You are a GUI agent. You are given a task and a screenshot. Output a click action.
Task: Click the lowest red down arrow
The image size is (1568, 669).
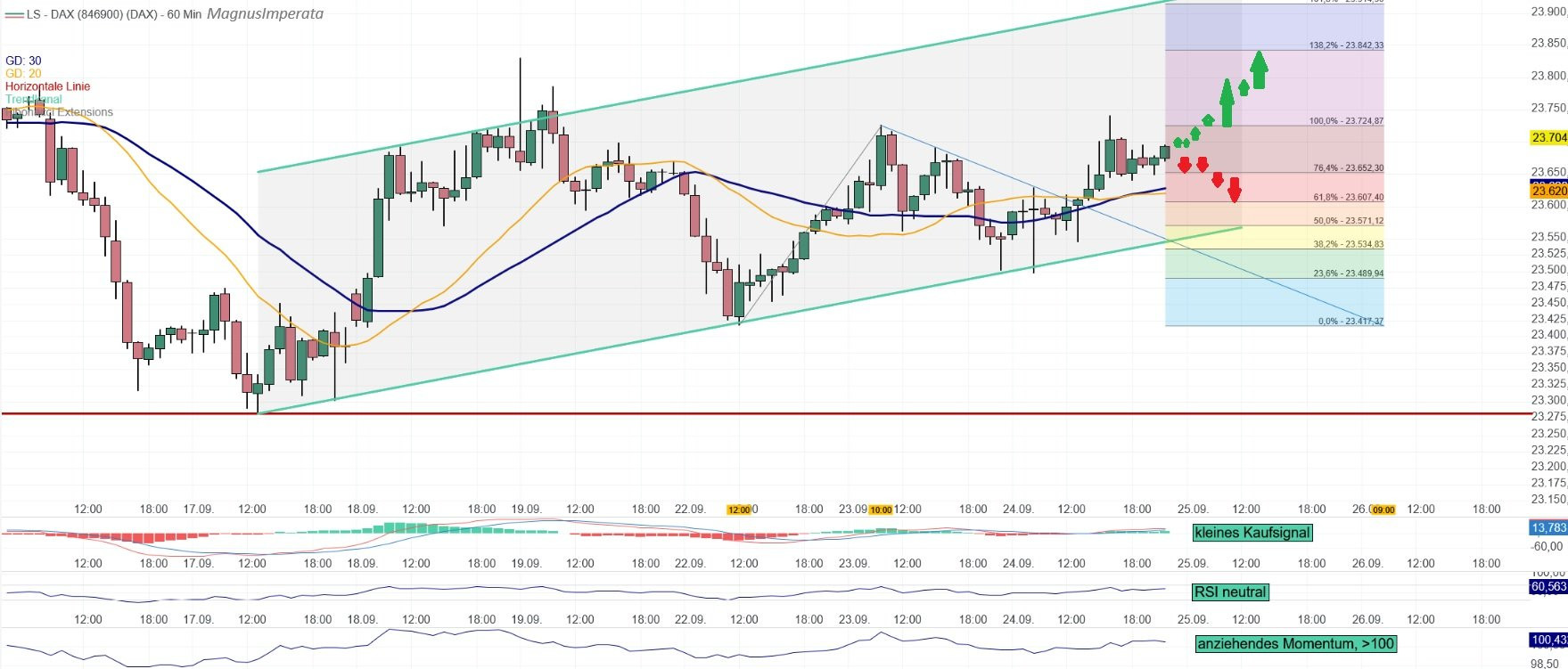(x=1235, y=190)
